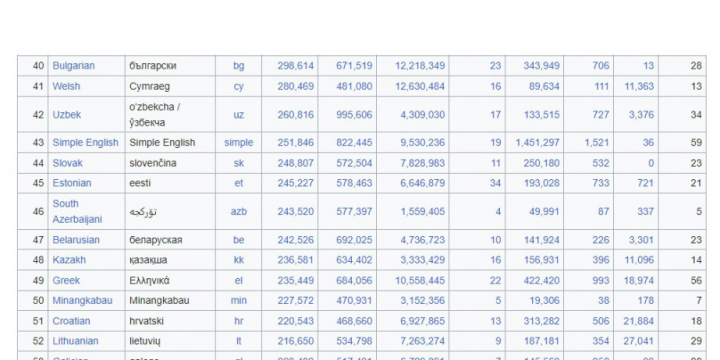Open the Kazakh language link

(x=69, y=260)
